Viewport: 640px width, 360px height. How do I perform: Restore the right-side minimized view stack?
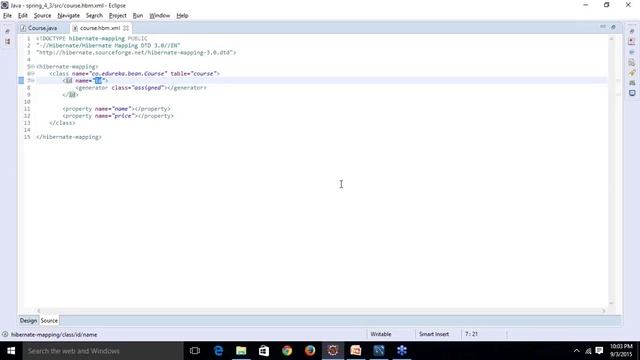point(632,31)
